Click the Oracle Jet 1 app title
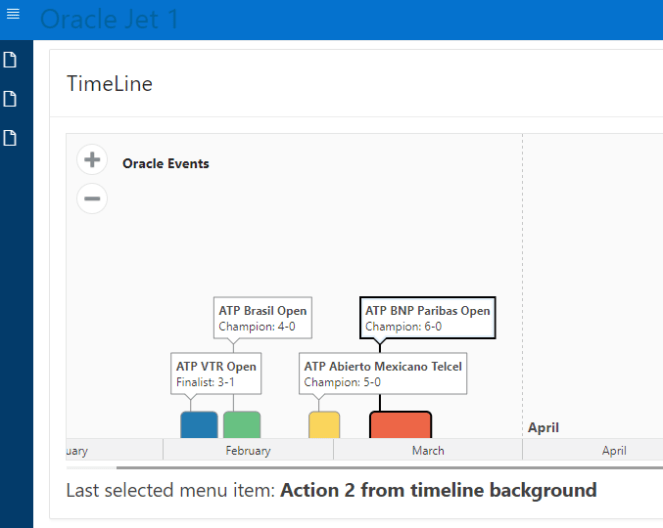This screenshot has height=528, width=663. coord(109,19)
